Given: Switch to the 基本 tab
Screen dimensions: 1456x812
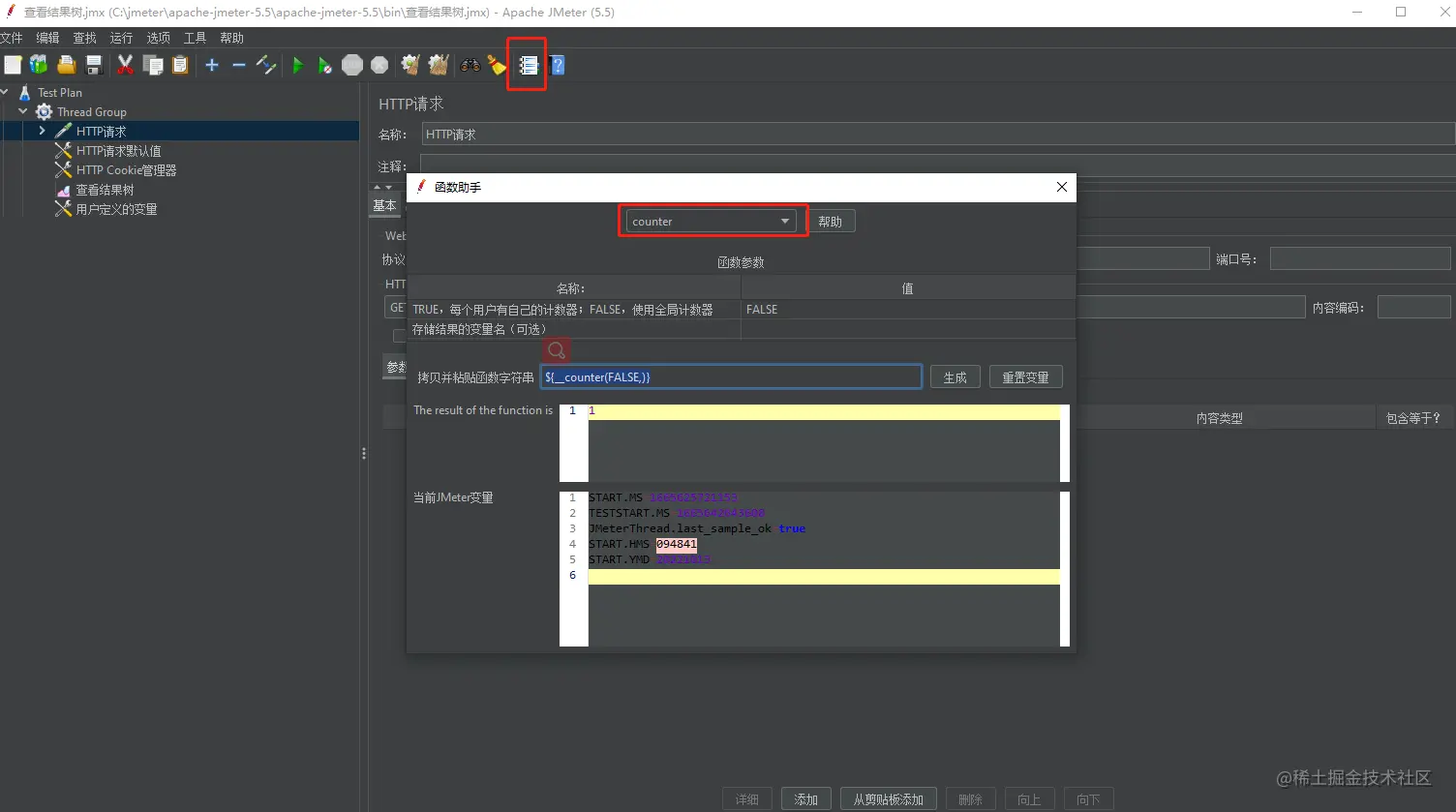Looking at the screenshot, I should [384, 205].
